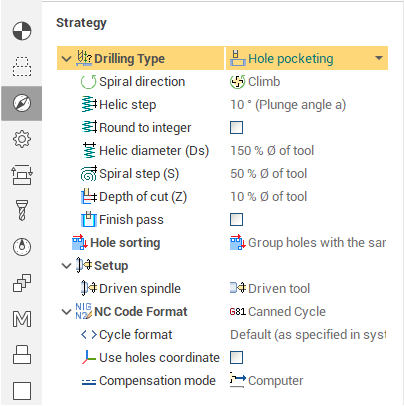Viewport: 404px width, 406px height.
Task: Select the Hole sorting row
Action: [222, 243]
